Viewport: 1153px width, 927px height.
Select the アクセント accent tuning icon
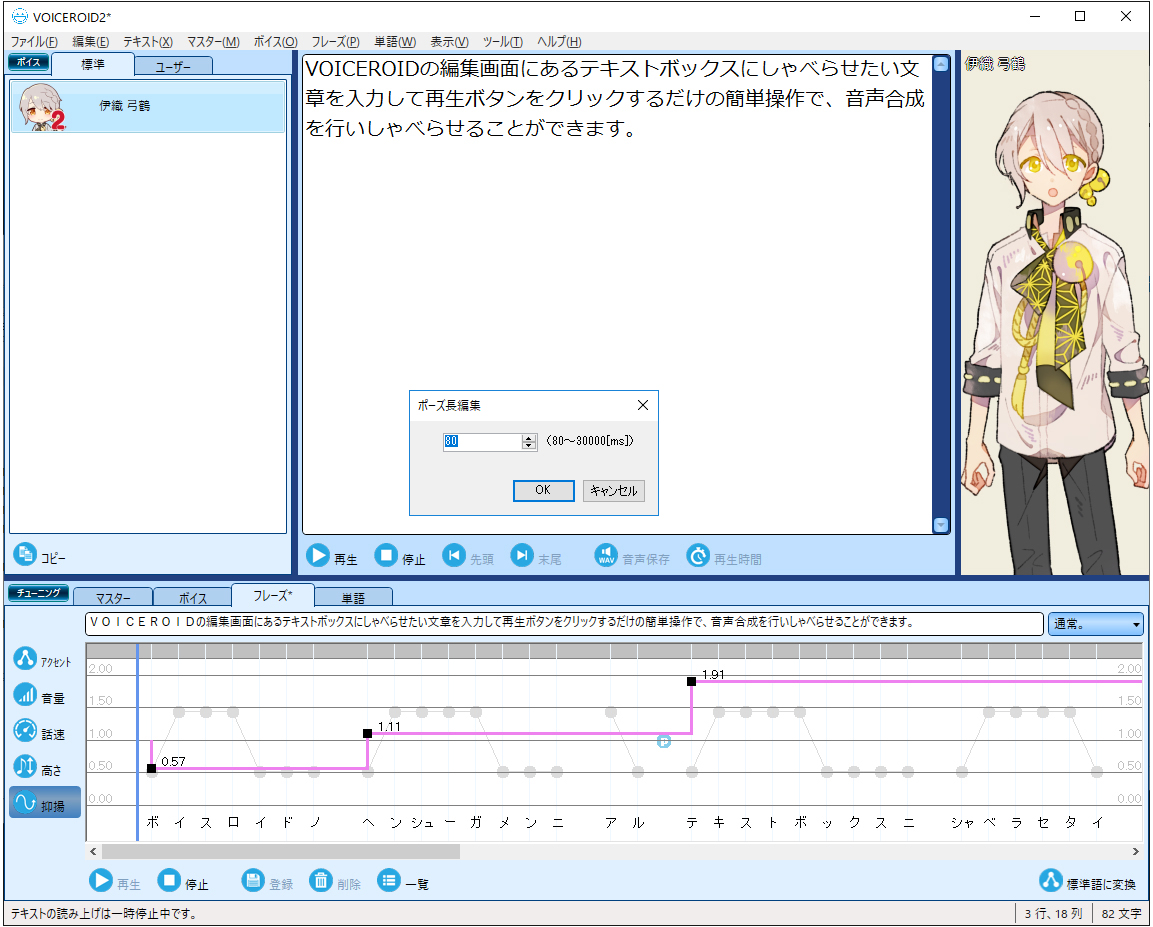pos(25,659)
